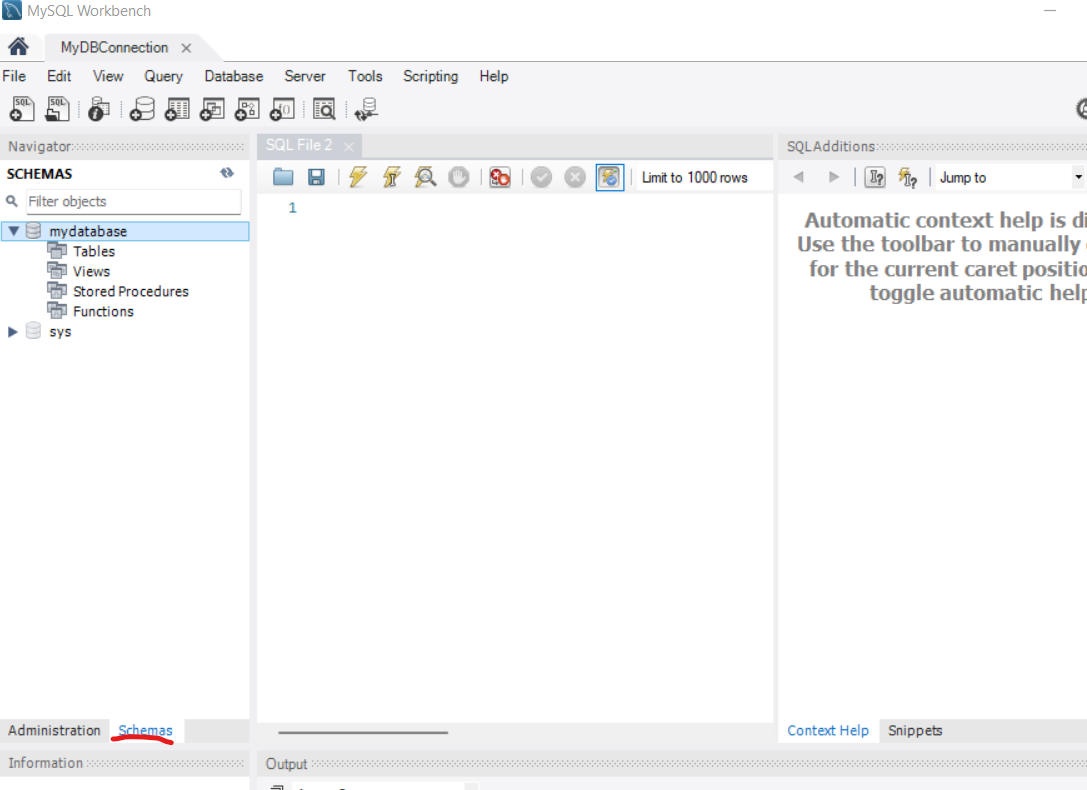Open the Database menu

[234, 76]
